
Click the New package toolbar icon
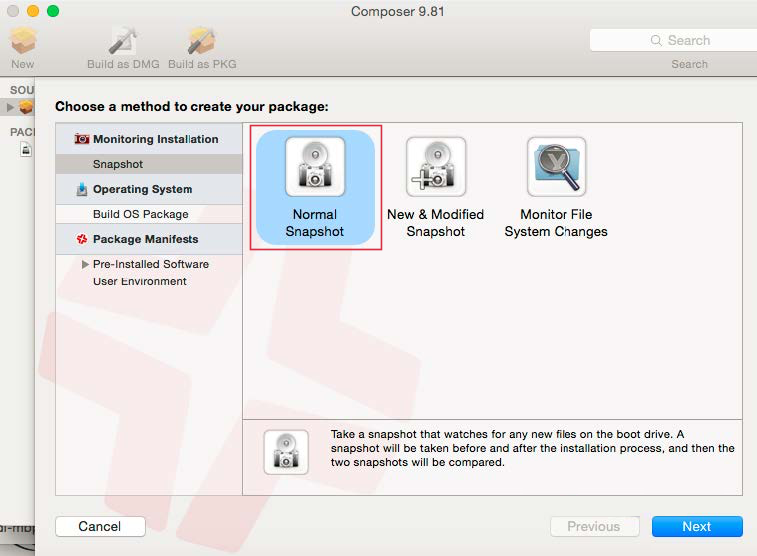click(x=23, y=41)
